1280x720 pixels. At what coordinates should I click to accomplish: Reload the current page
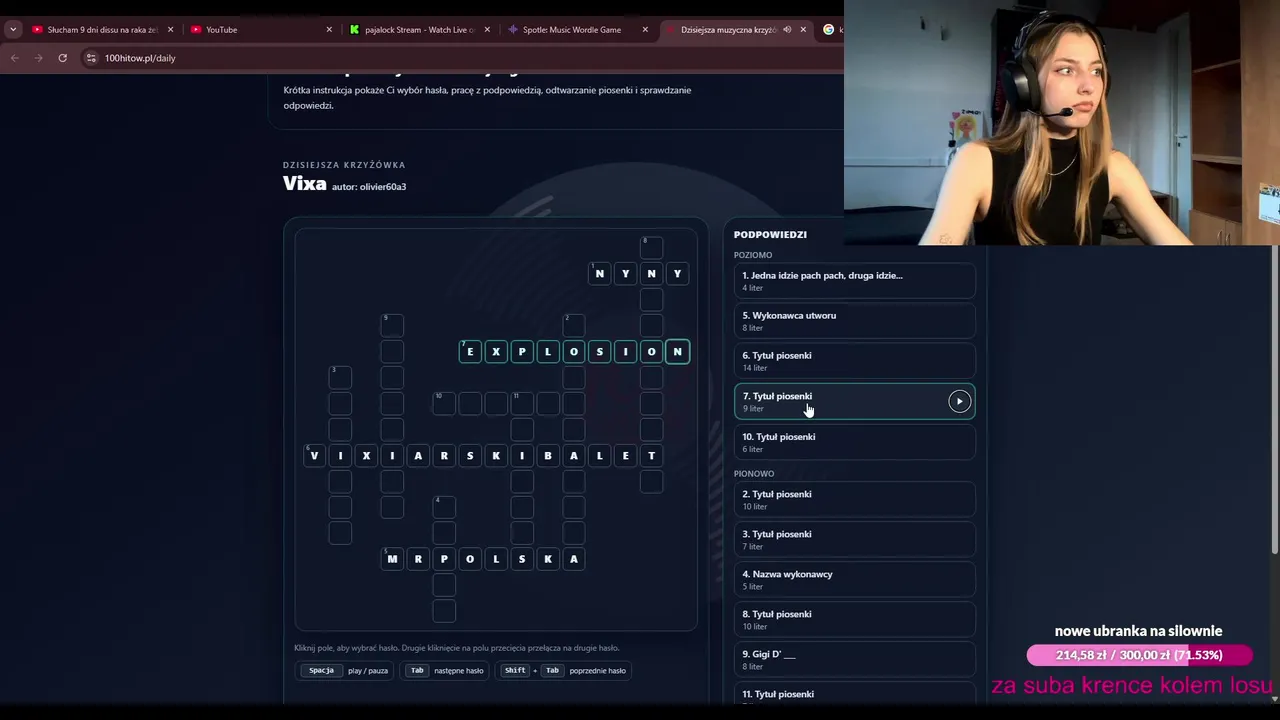point(62,58)
